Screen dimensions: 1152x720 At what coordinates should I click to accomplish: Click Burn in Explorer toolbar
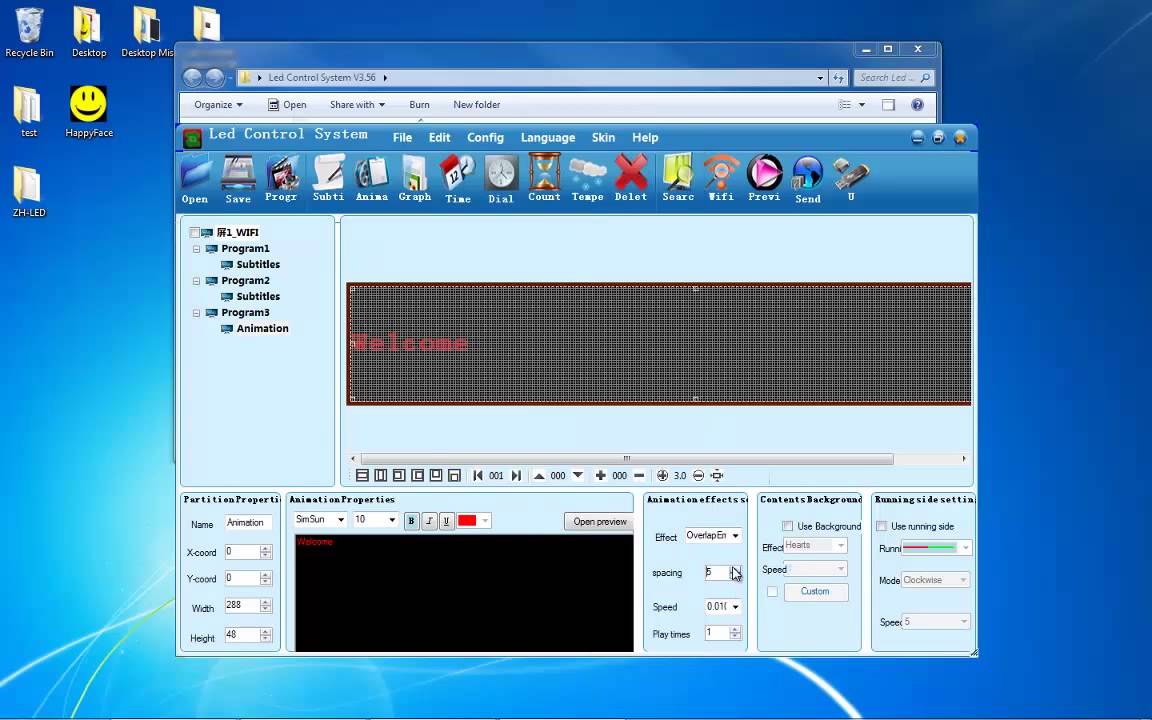[420, 105]
